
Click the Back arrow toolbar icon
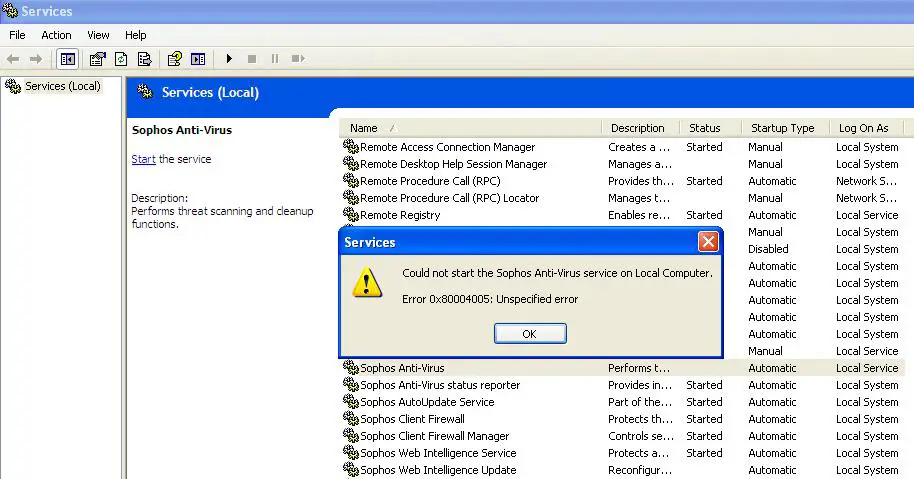(x=13, y=59)
